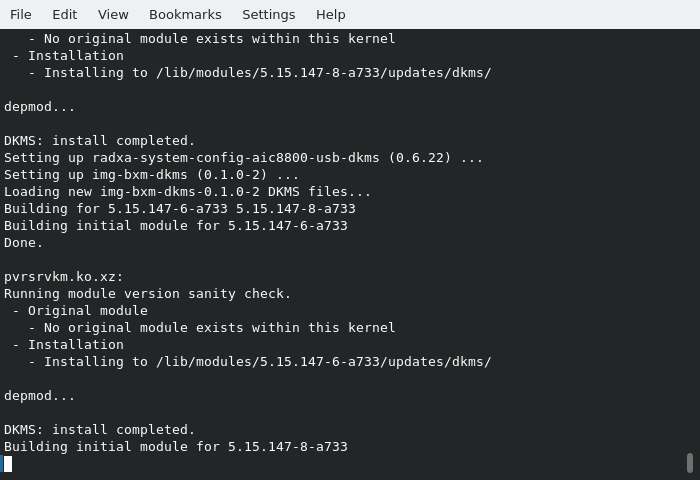This screenshot has height=480, width=700.
Task: Click 'Building initial module for 5.15.147-6-a733' line
Action: point(176,226)
